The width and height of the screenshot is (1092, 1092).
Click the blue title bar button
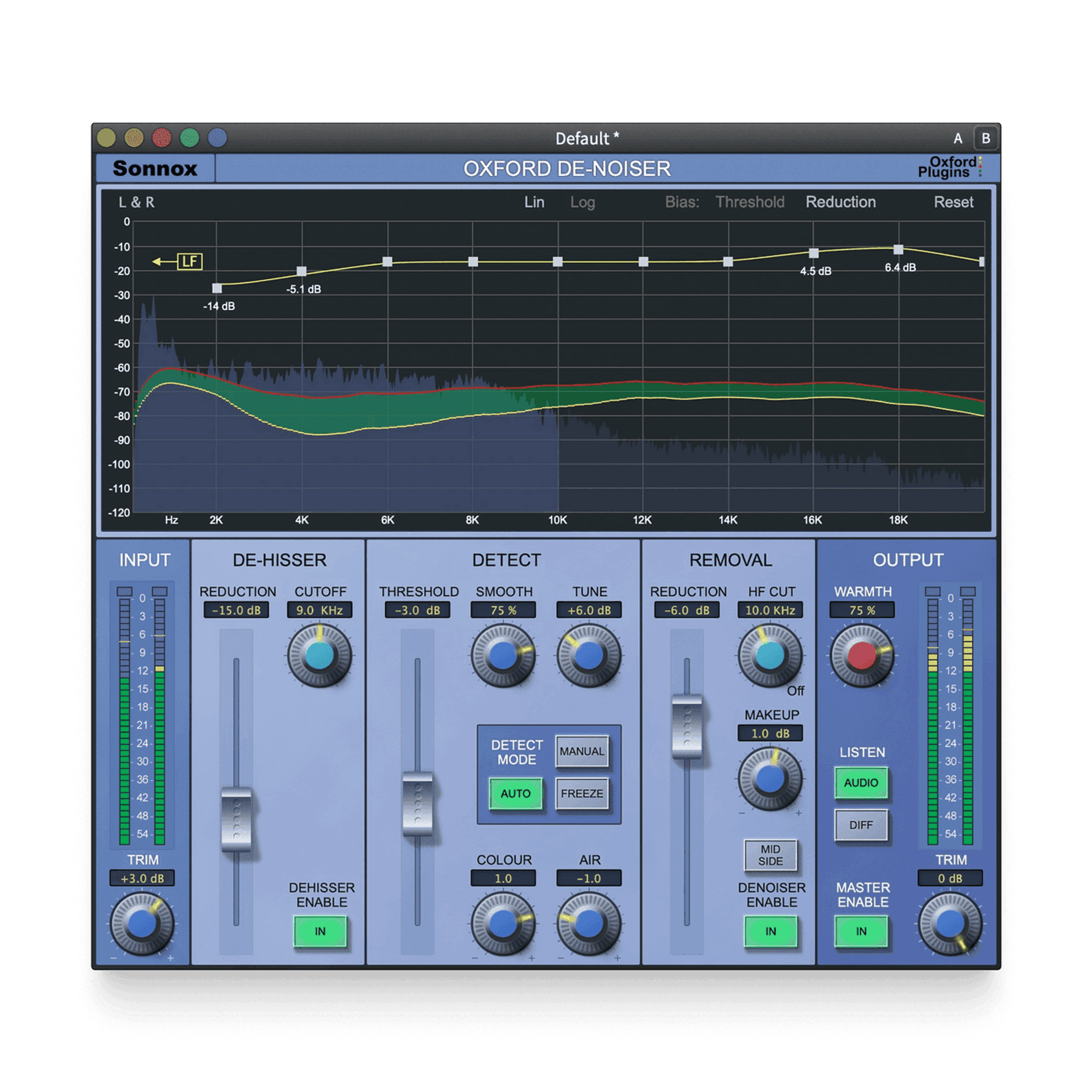coord(217,138)
